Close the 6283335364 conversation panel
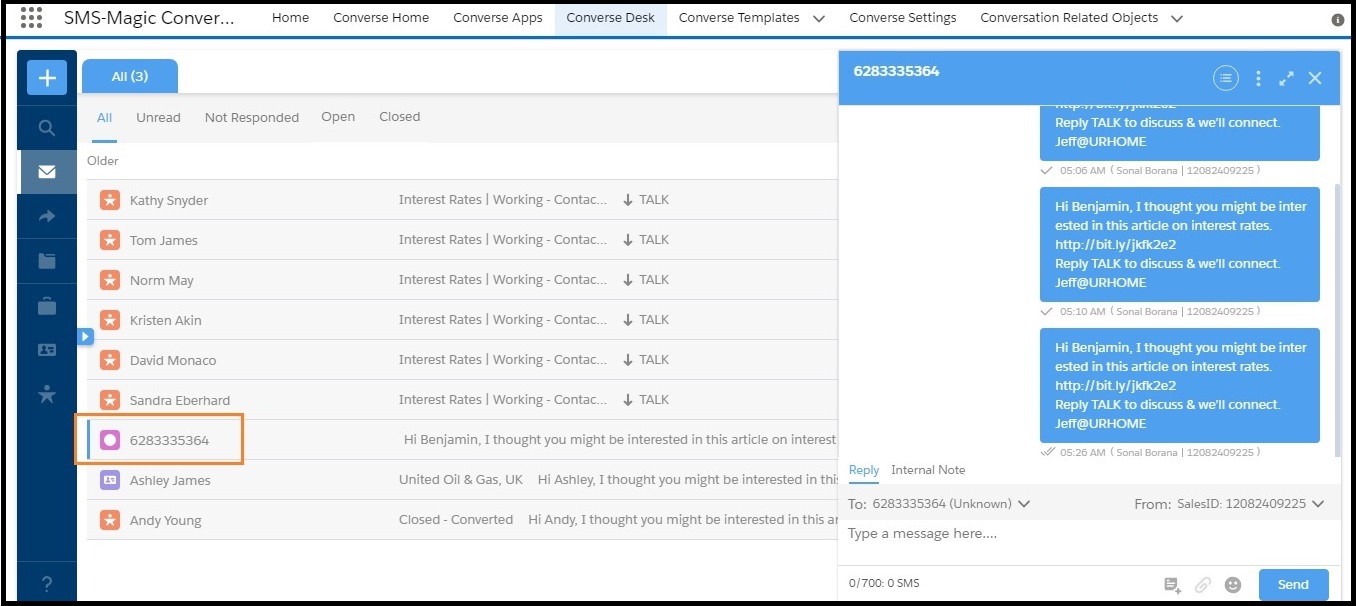 tap(1315, 78)
